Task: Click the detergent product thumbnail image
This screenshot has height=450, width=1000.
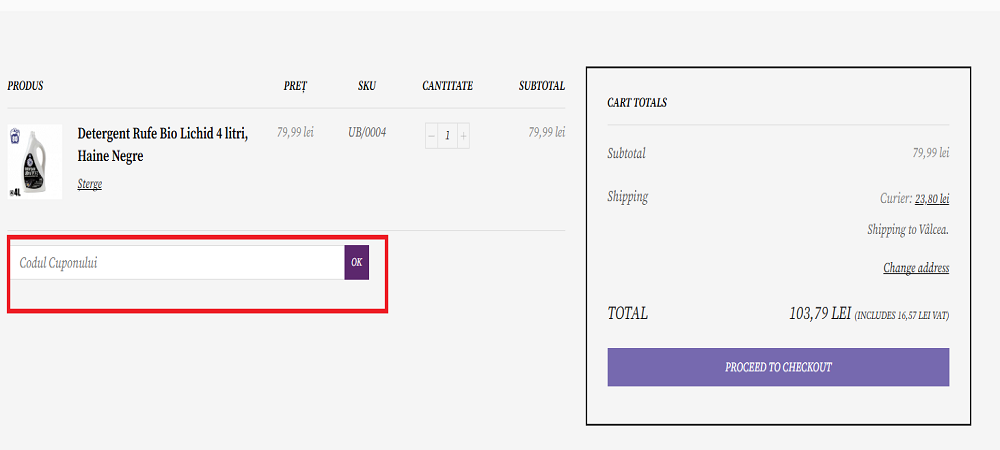Action: [x=35, y=162]
